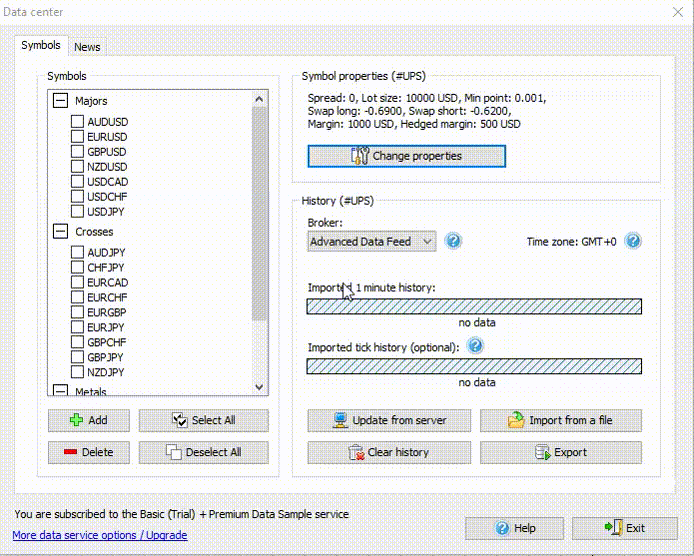Image resolution: width=694 pixels, height=556 pixels.
Task: Click the help icon beside Time zone GMT+0
Action: (633, 241)
